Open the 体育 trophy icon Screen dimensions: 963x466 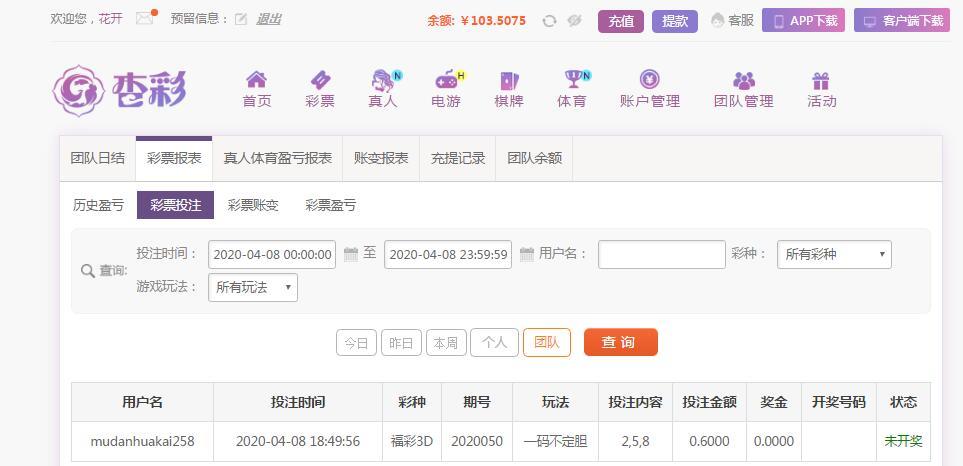pyautogui.click(x=573, y=80)
